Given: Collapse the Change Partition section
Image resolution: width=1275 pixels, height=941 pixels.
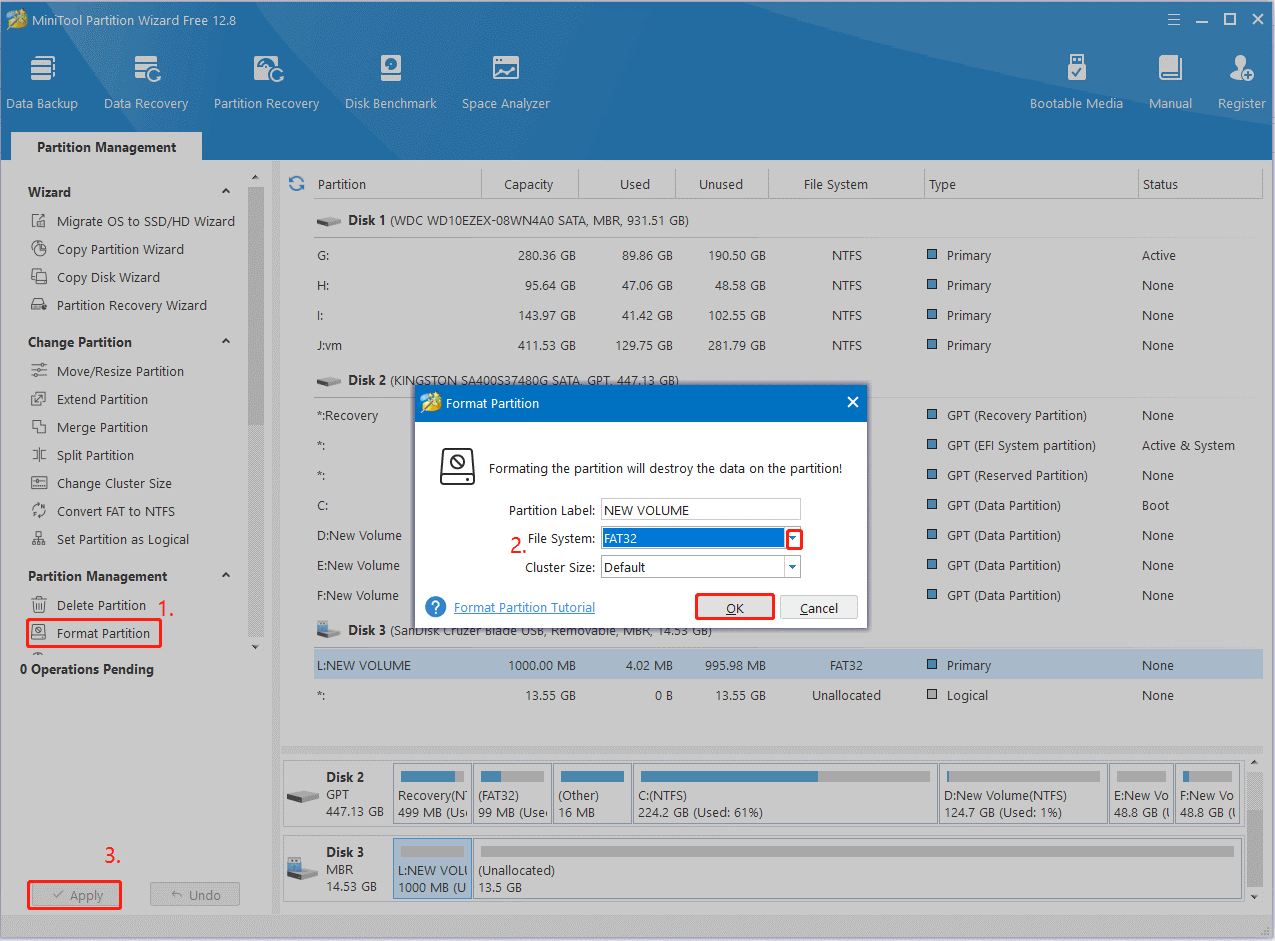Looking at the screenshot, I should pos(226,342).
